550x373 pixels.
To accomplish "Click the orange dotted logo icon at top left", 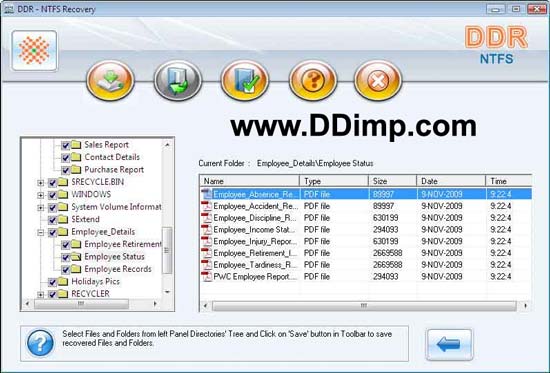I will pyautogui.click(x=34, y=51).
